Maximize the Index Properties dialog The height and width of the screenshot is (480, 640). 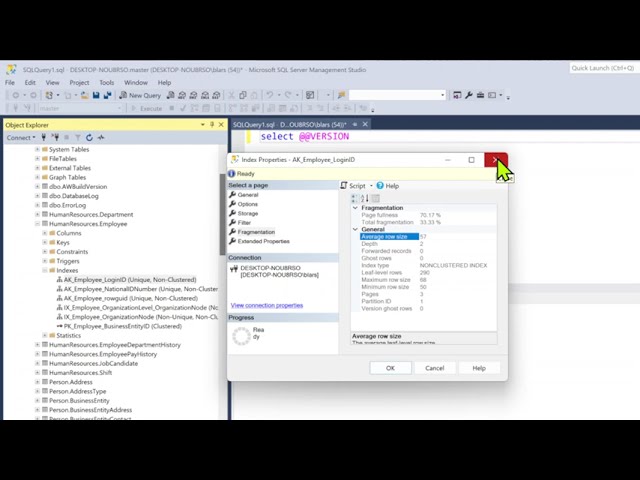coord(471,160)
